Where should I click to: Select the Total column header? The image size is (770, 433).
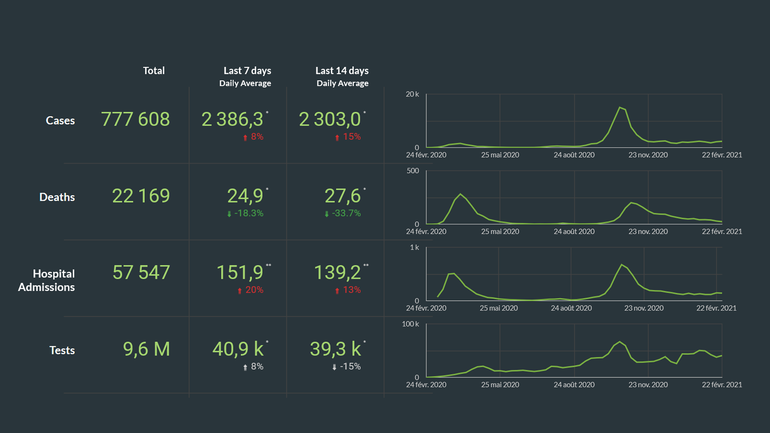tap(153, 71)
